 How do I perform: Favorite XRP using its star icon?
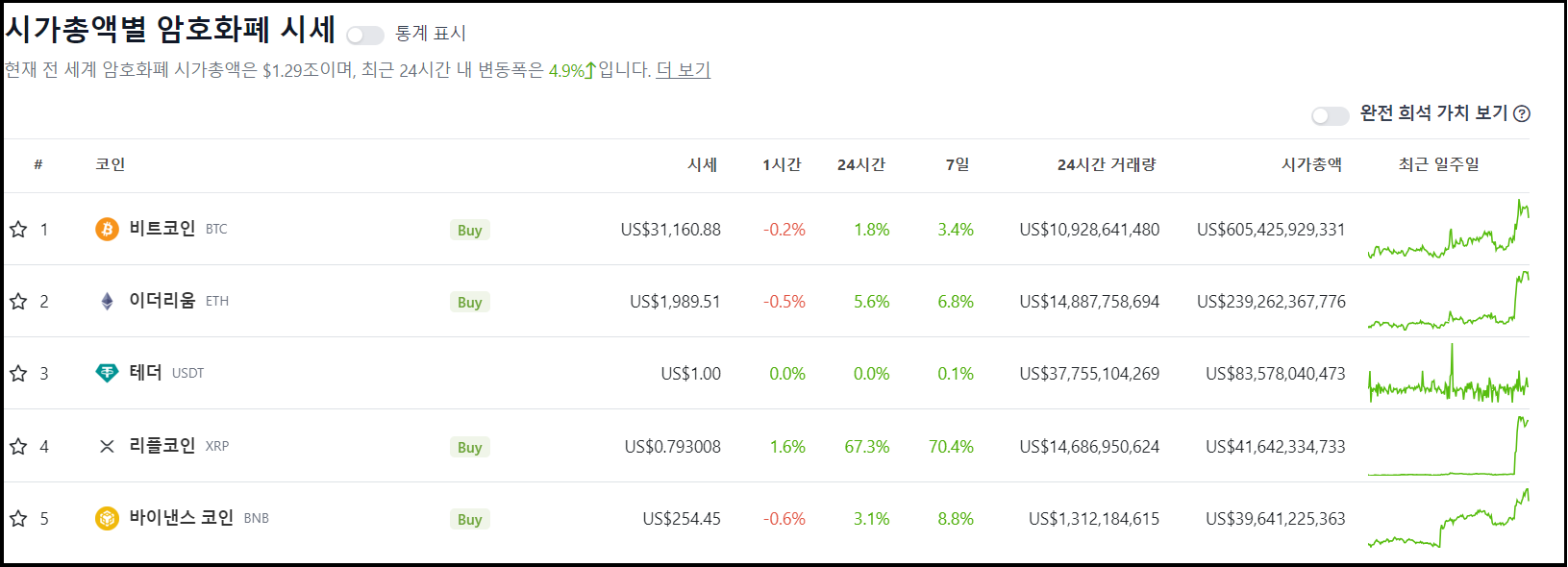click(x=17, y=446)
